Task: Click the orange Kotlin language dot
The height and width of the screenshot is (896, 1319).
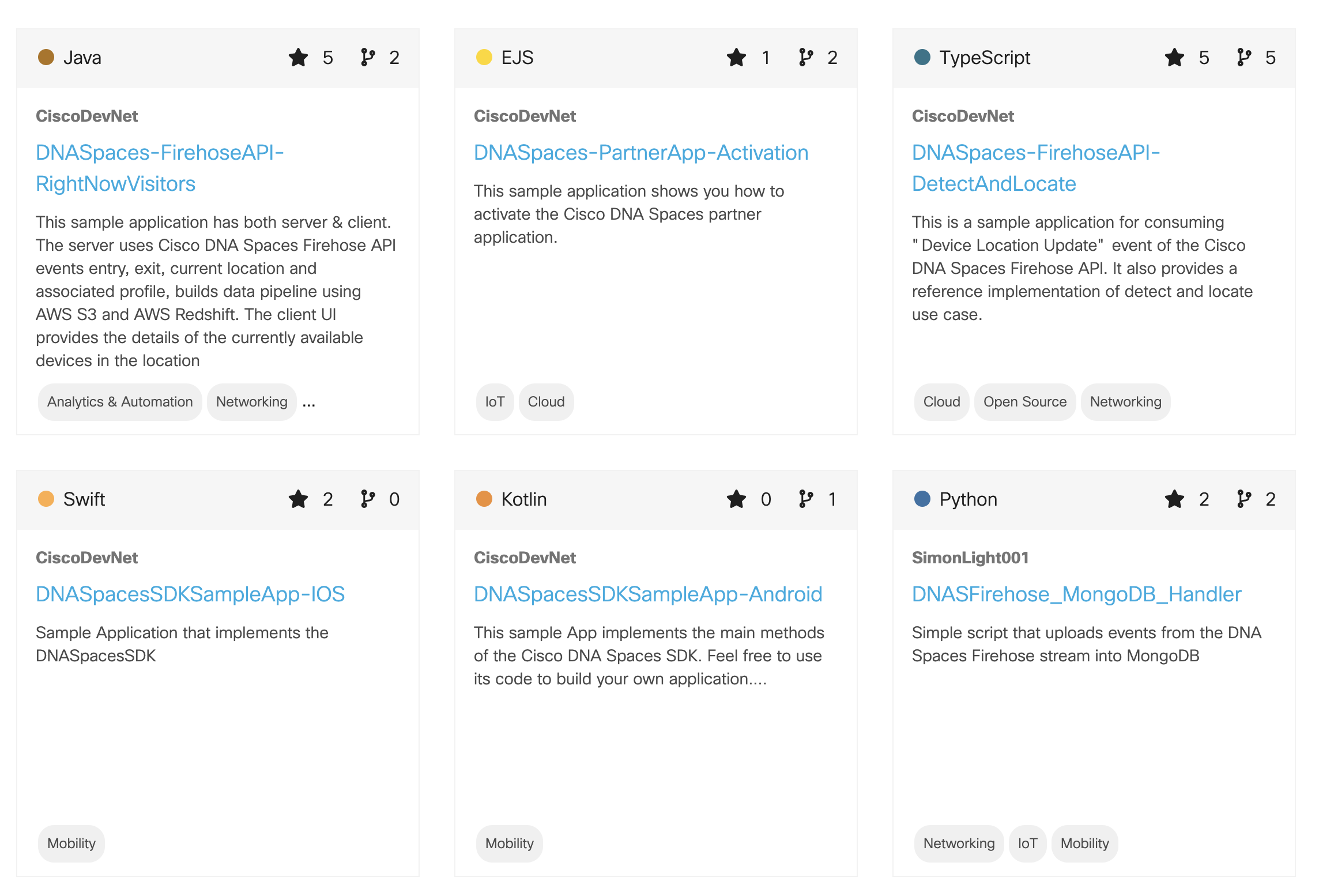Action: (x=484, y=499)
